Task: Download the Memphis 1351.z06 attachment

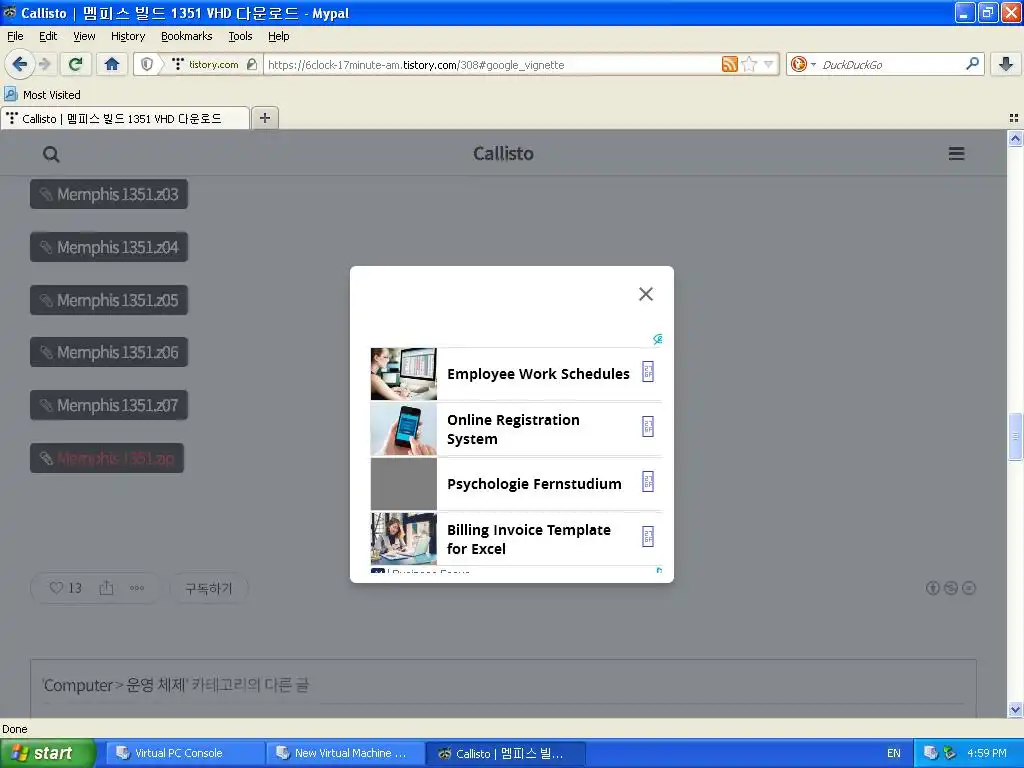Action: [109, 352]
